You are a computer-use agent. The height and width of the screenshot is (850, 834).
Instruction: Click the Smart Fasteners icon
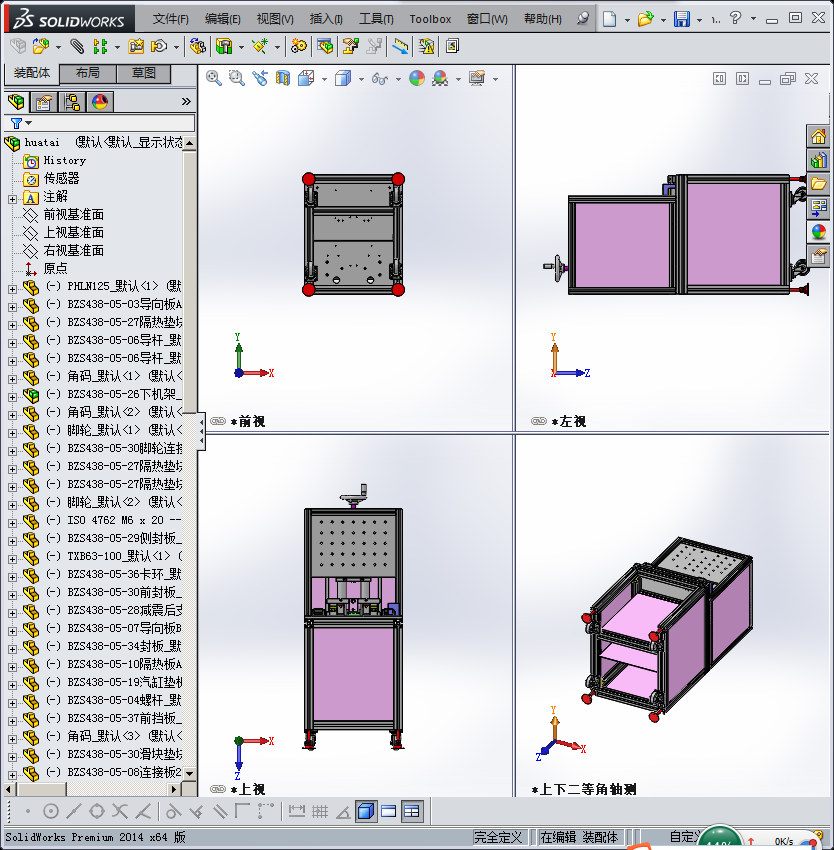click(136, 47)
